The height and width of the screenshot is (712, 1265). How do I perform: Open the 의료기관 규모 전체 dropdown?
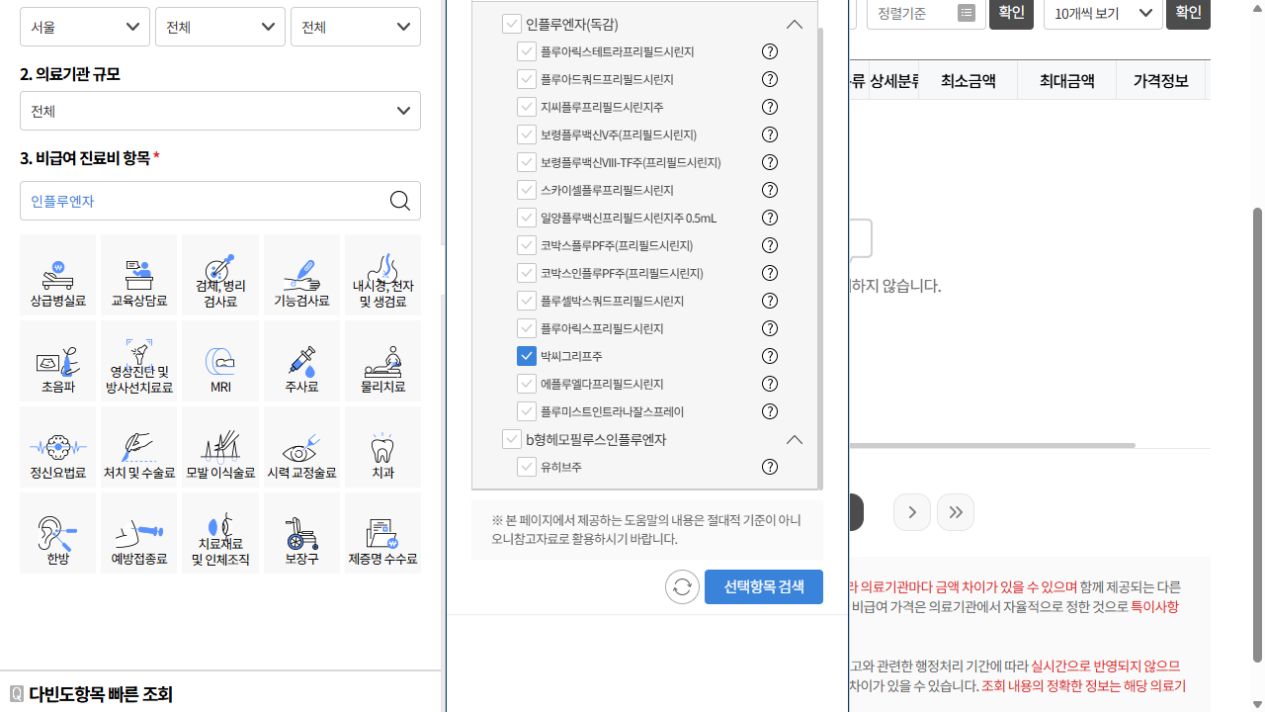coord(220,110)
